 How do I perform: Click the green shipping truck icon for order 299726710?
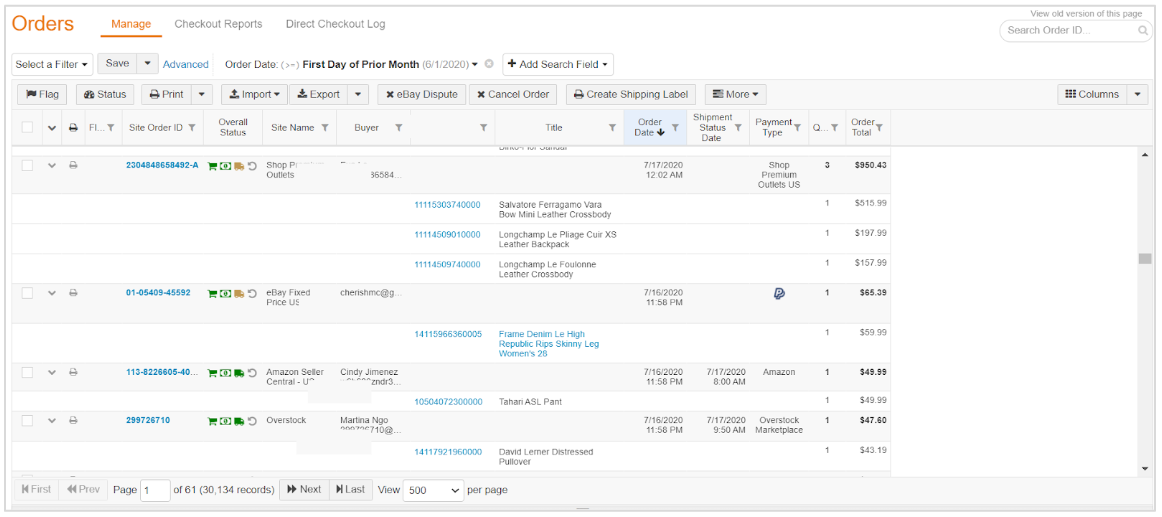[x=239, y=421]
